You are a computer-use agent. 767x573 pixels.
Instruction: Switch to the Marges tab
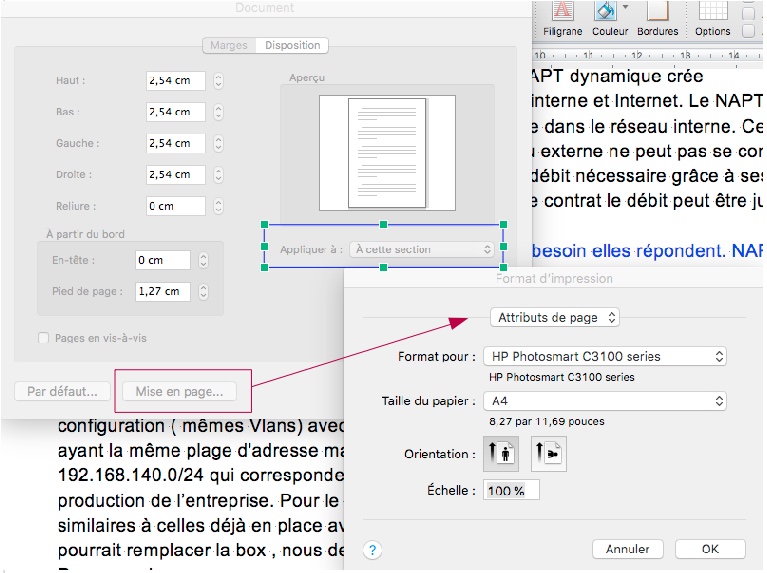click(228, 45)
